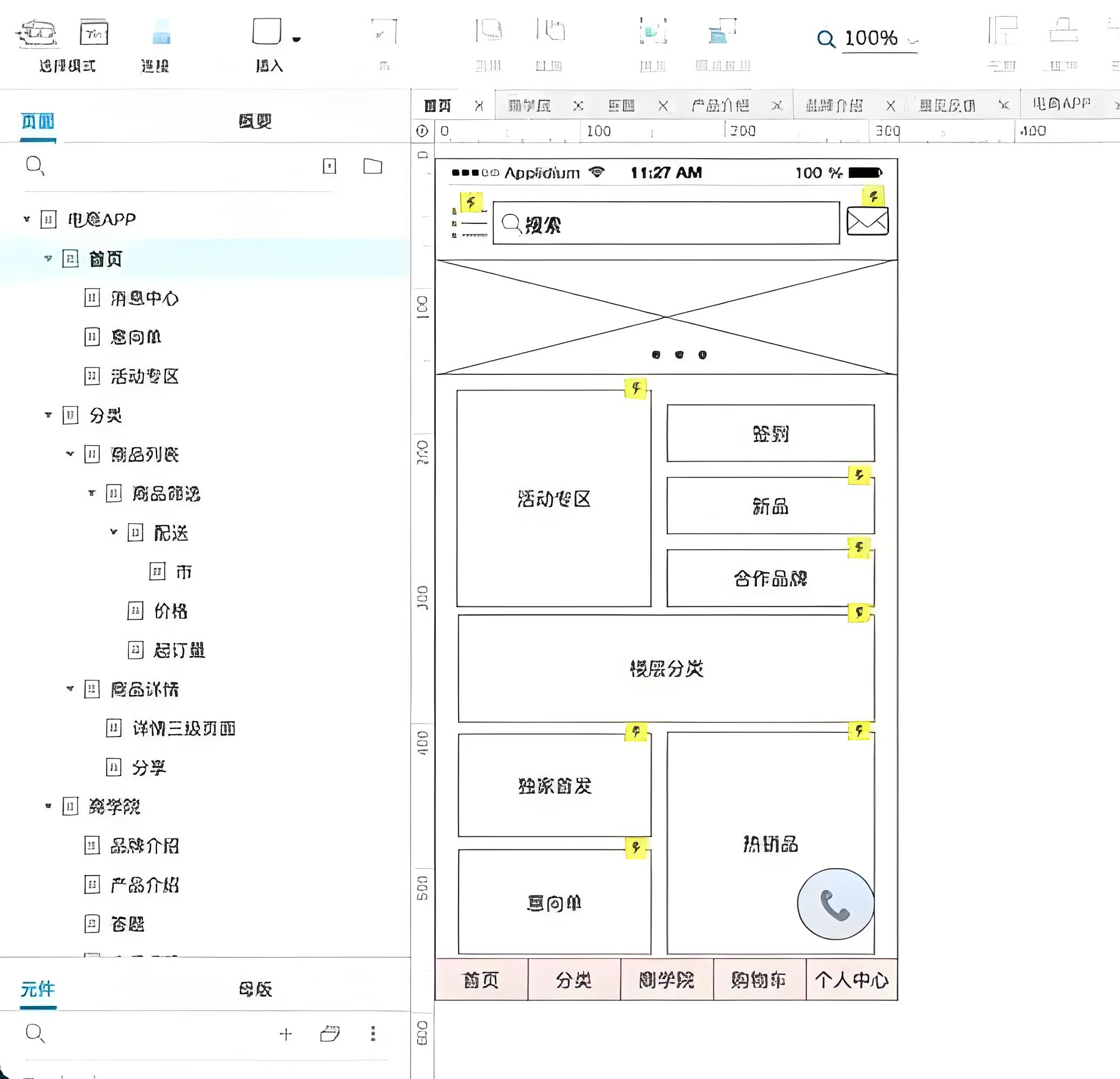The image size is (1120, 1079).
Task: Click the search magnifier icon in Pages panel
Action: coord(35,166)
